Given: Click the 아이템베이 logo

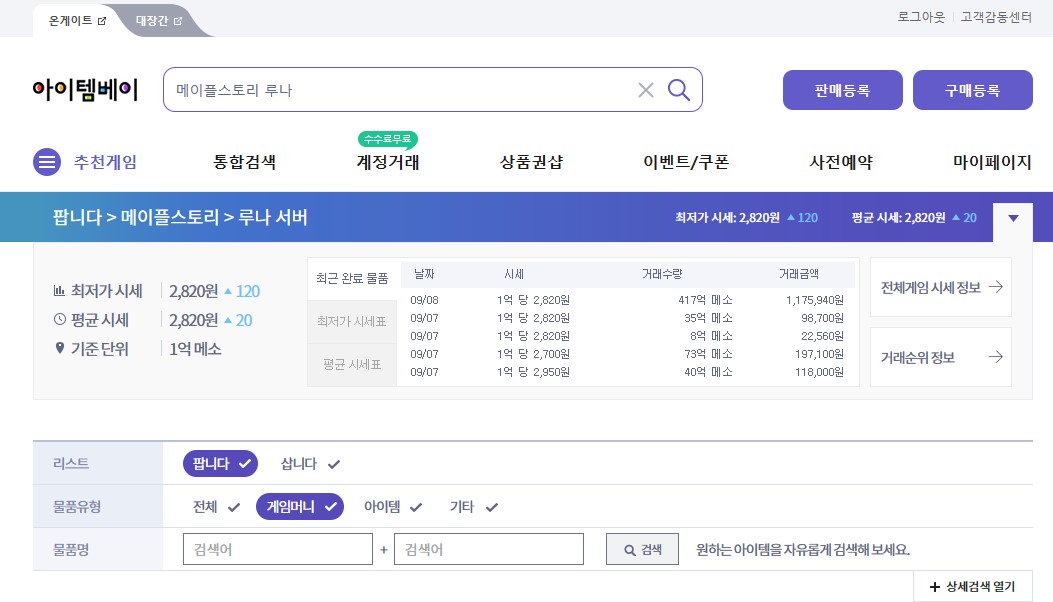Looking at the screenshot, I should coord(85,89).
